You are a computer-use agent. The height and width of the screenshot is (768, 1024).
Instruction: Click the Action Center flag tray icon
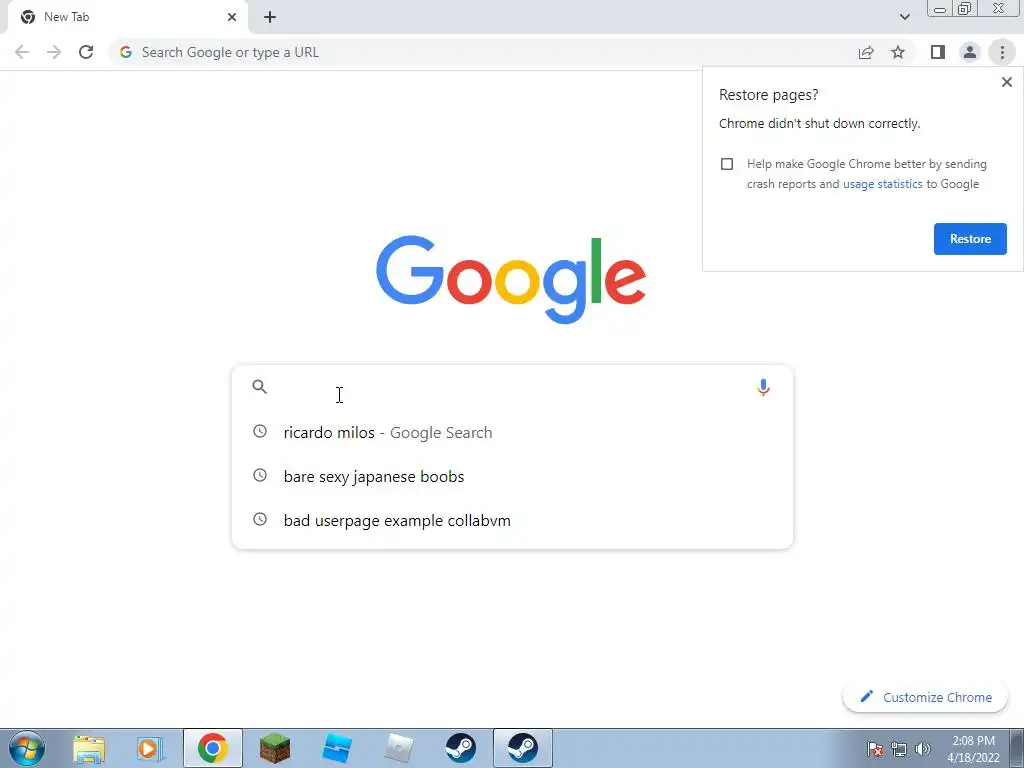pos(875,750)
